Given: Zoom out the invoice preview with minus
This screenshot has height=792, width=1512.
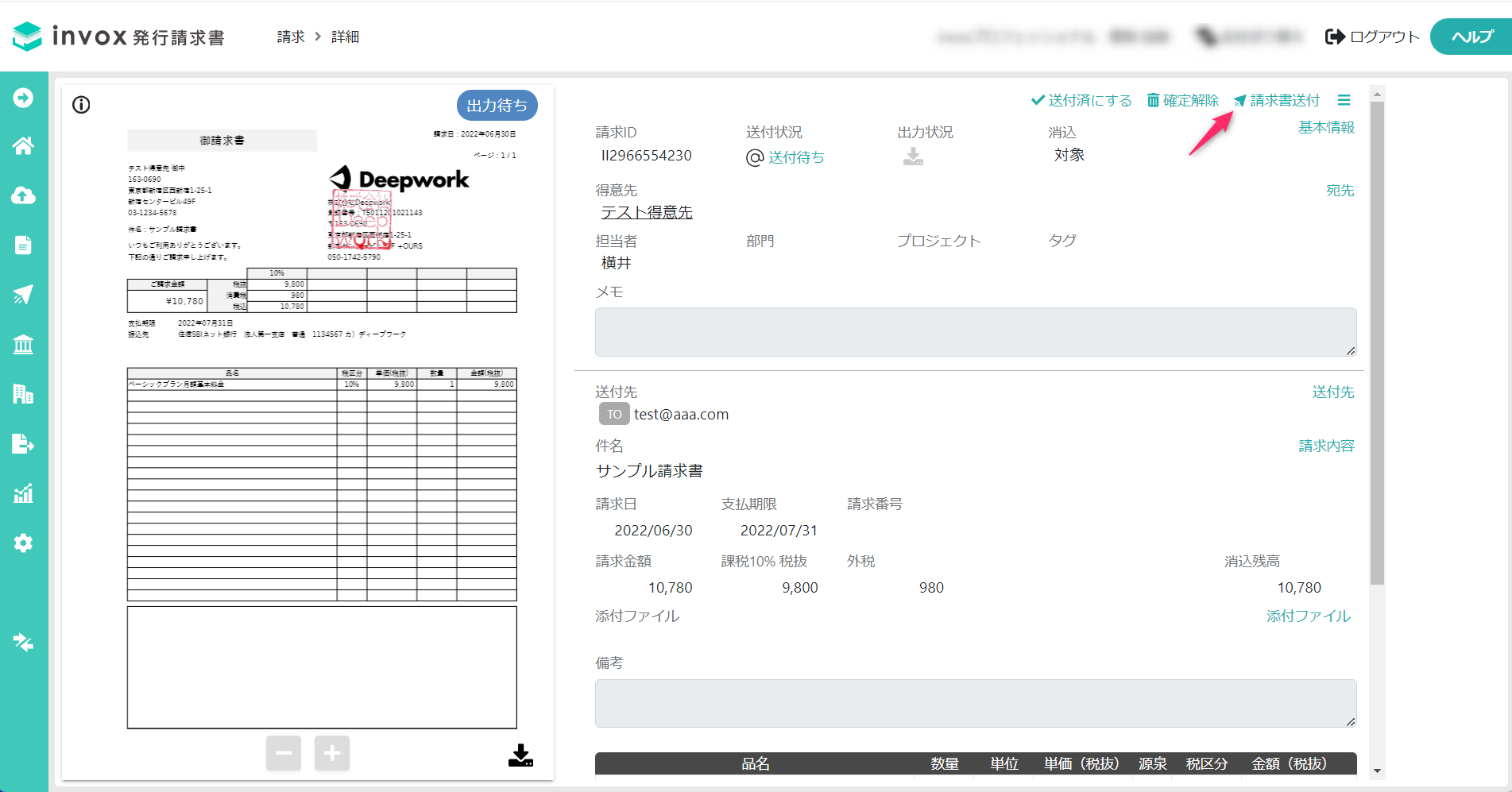Looking at the screenshot, I should pos(284,752).
